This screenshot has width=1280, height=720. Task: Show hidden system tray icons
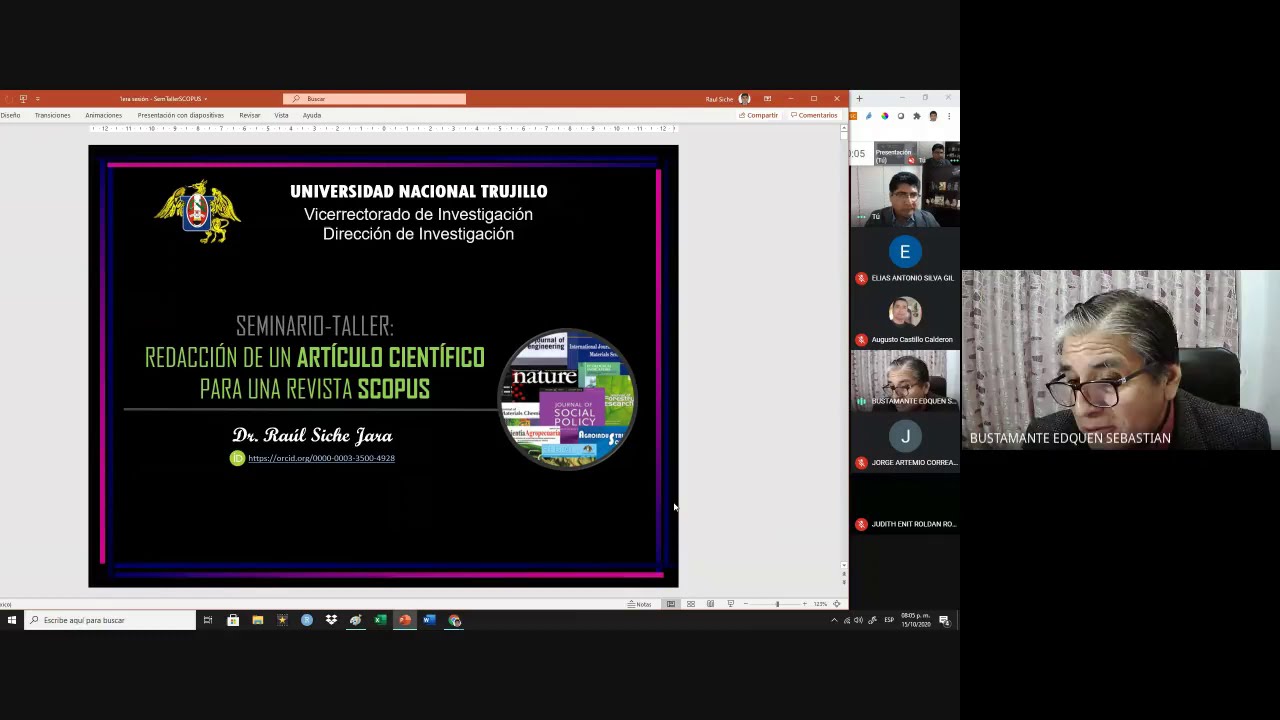(834, 620)
